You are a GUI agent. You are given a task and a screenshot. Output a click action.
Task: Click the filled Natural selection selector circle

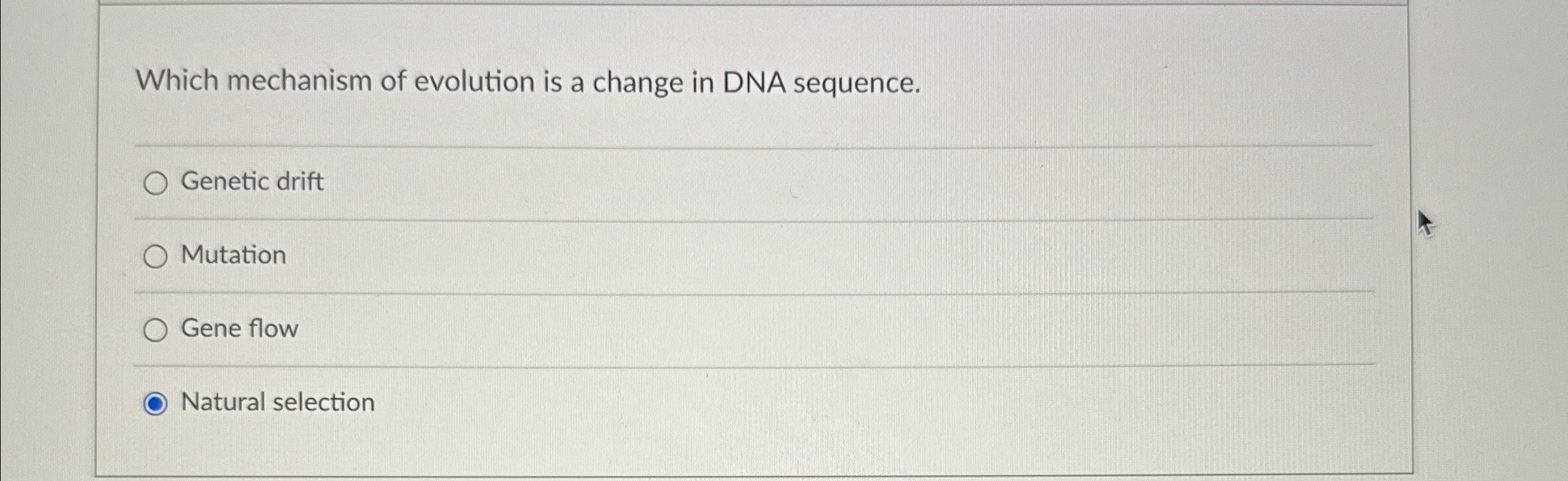tap(156, 405)
